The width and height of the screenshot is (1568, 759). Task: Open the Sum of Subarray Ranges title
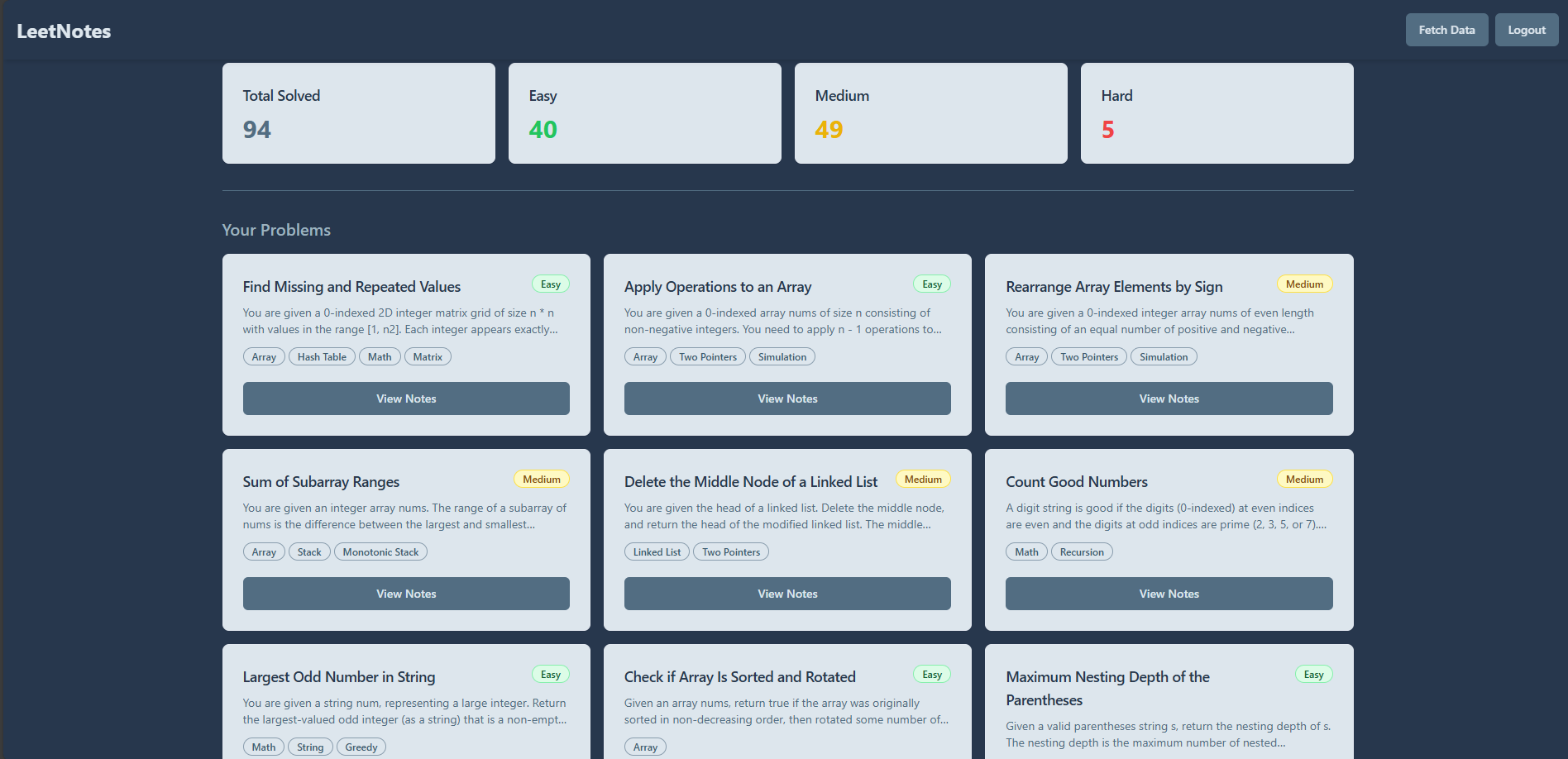coord(321,482)
